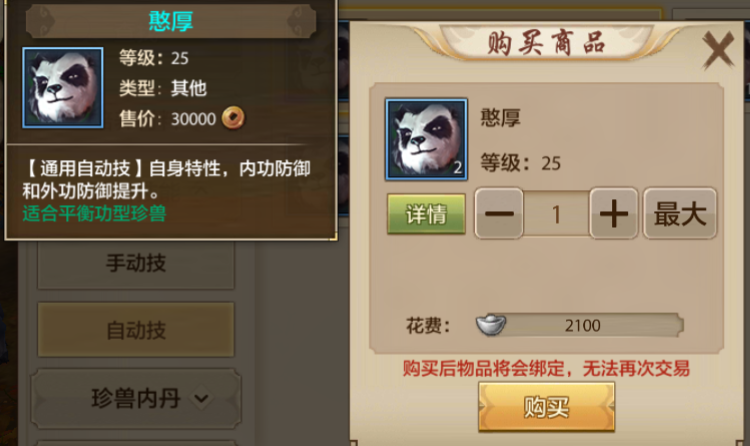Click the panda icon in tooltip panel
Viewport: 750px width, 446px height.
click(63, 88)
